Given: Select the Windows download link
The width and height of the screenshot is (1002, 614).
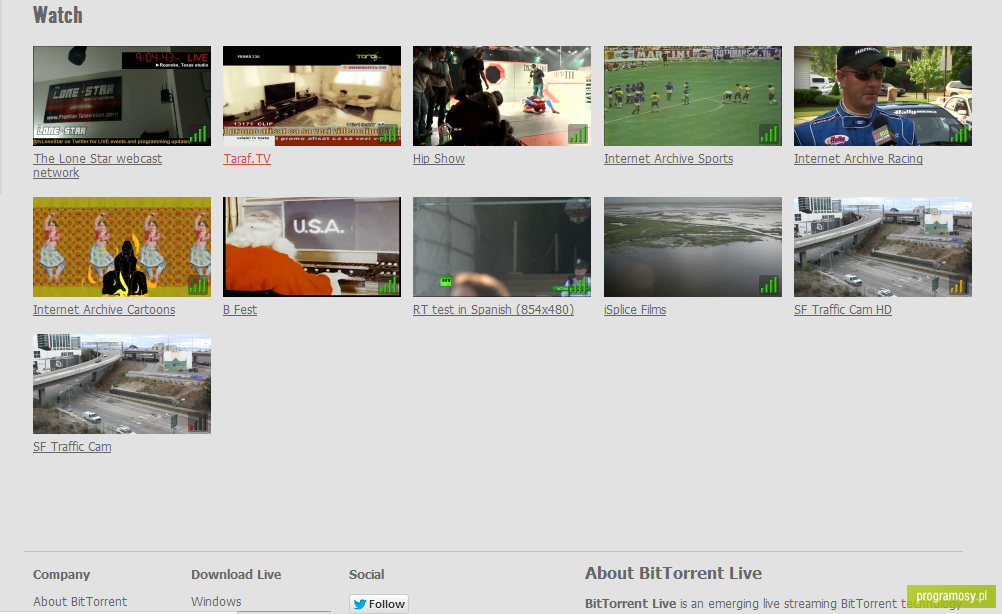Looking at the screenshot, I should click(216, 601).
